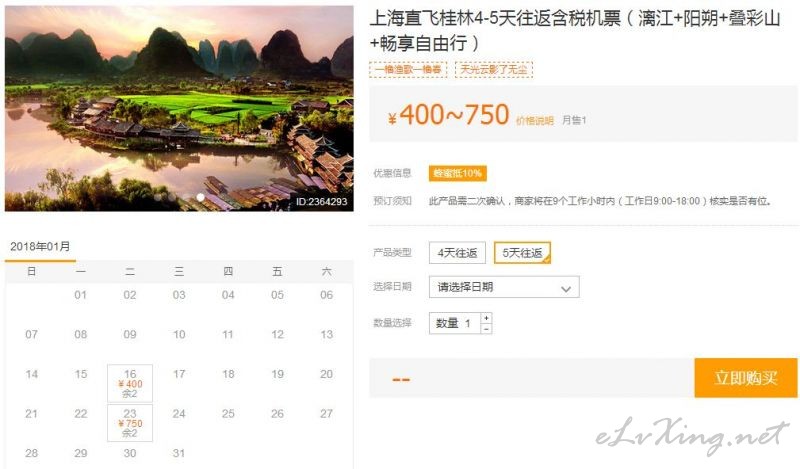800x469 pixels.
Task: Click the 一桅渔歌一桅春 tag
Action: coord(408,69)
